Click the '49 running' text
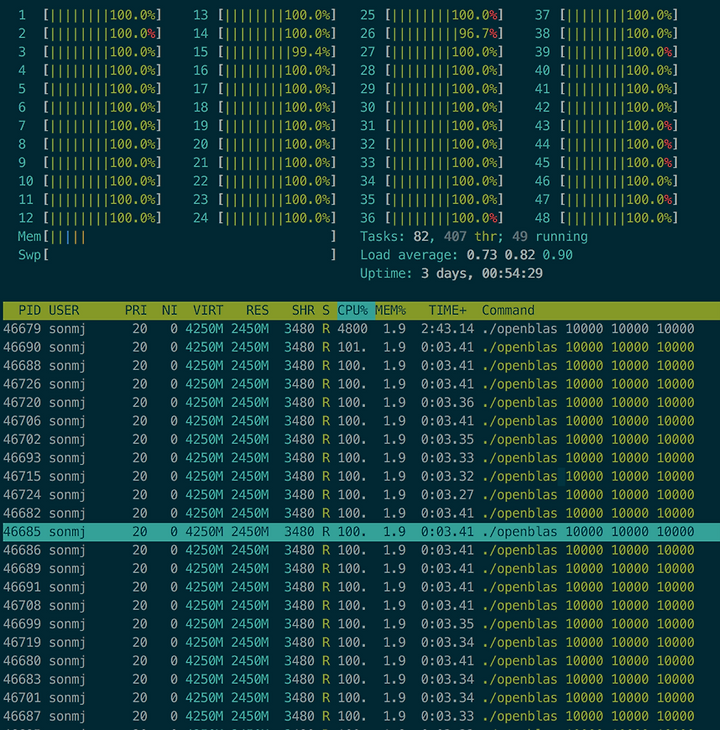Screen dimensions: 720x730 tap(550, 237)
